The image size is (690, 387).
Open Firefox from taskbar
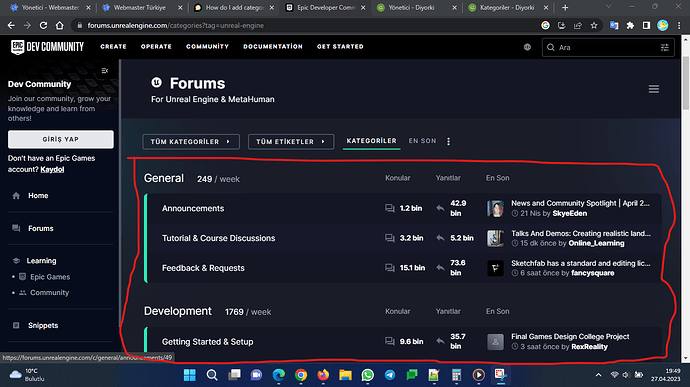323,375
